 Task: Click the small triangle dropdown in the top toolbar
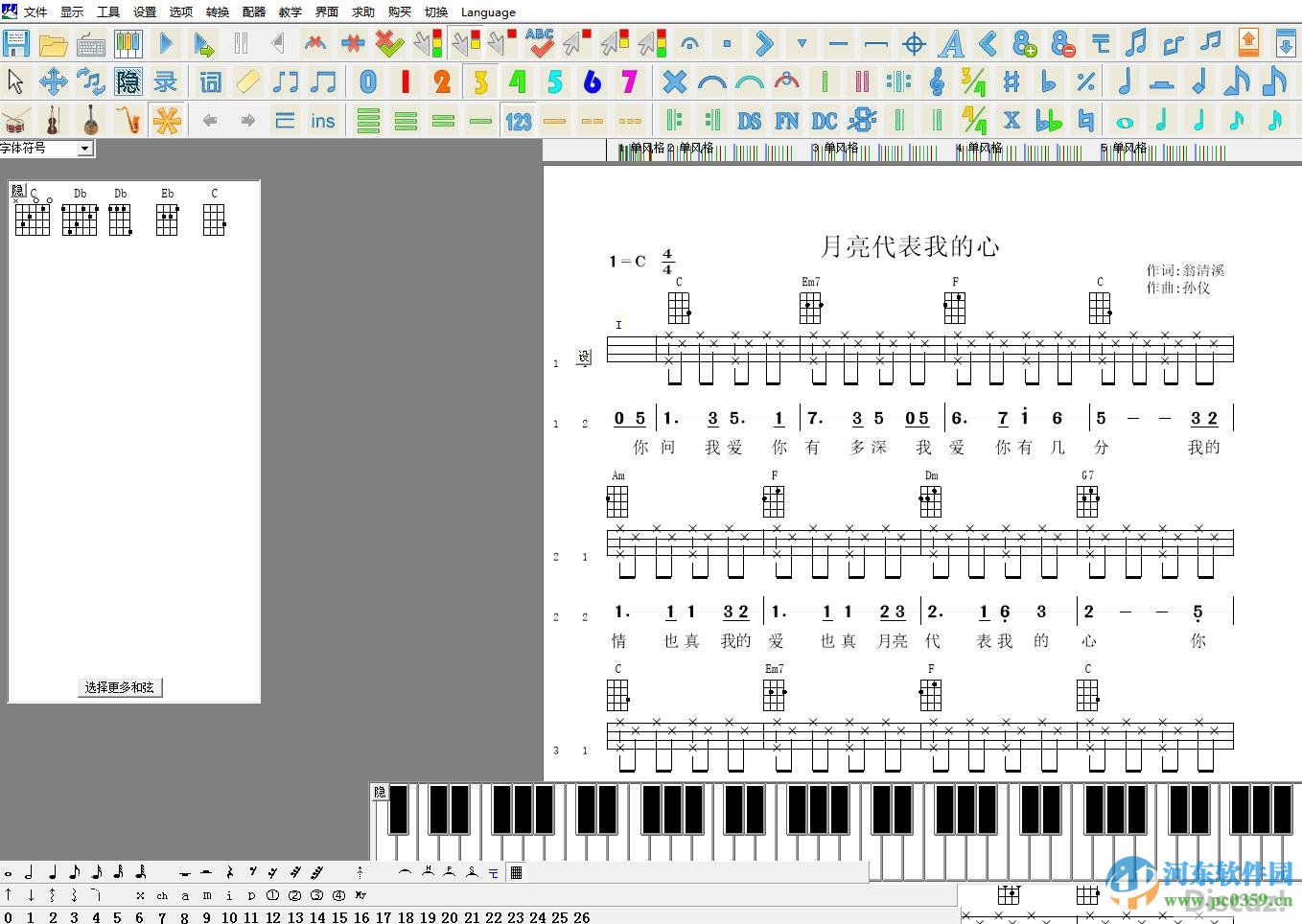pos(802,44)
